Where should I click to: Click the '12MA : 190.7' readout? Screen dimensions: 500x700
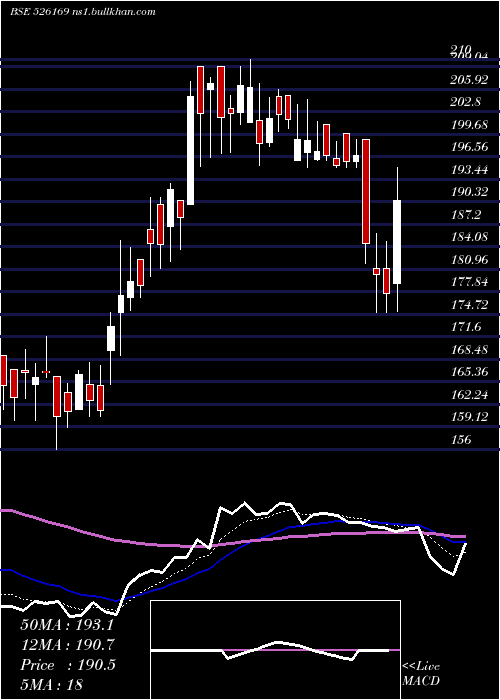click(67, 645)
